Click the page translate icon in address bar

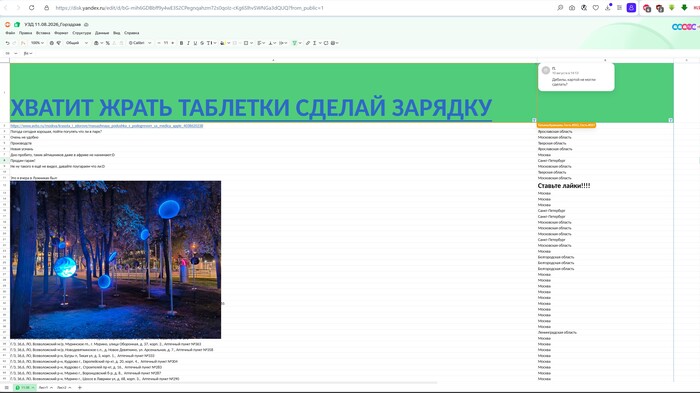583,8
